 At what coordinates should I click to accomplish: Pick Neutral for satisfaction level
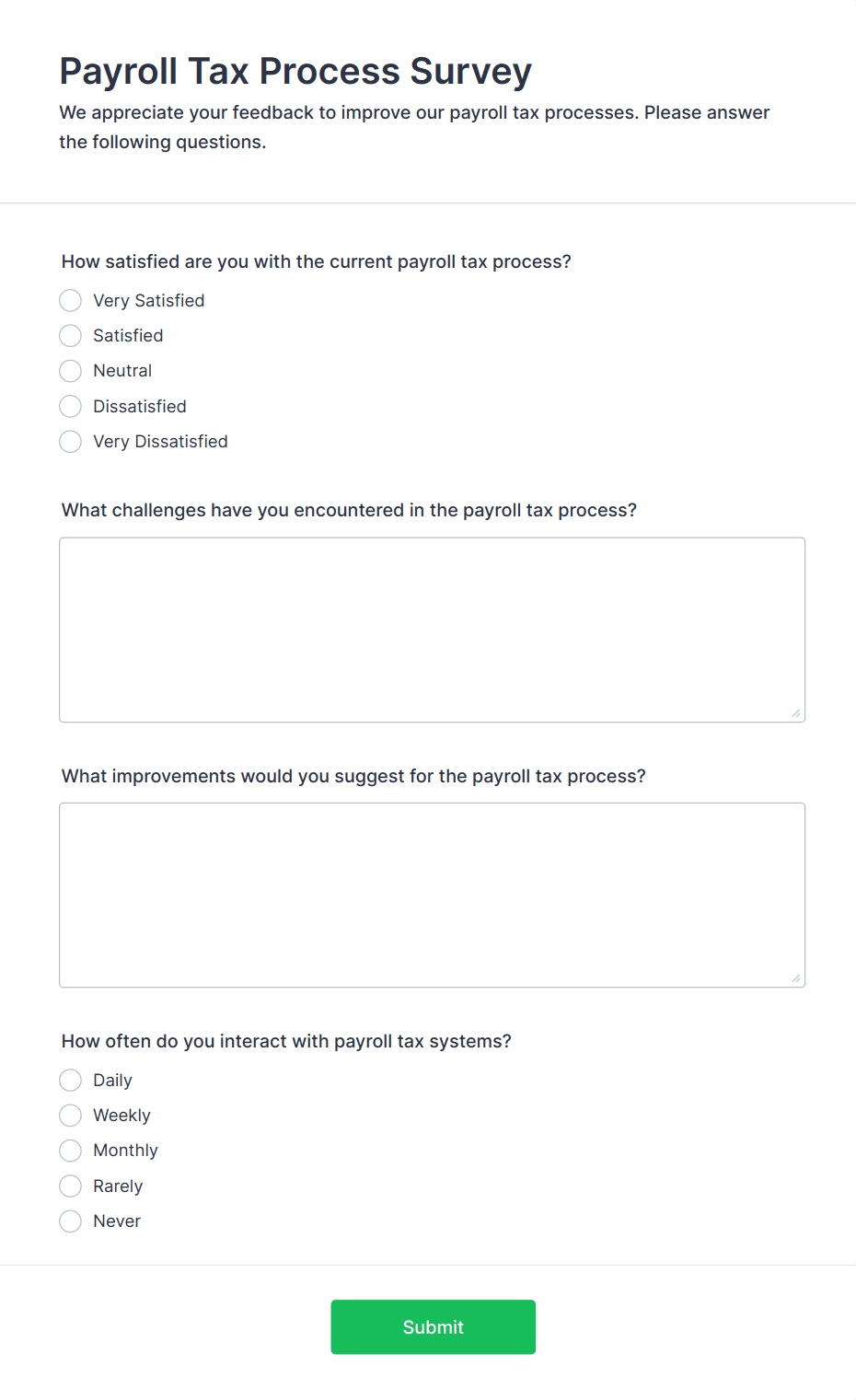click(x=70, y=371)
